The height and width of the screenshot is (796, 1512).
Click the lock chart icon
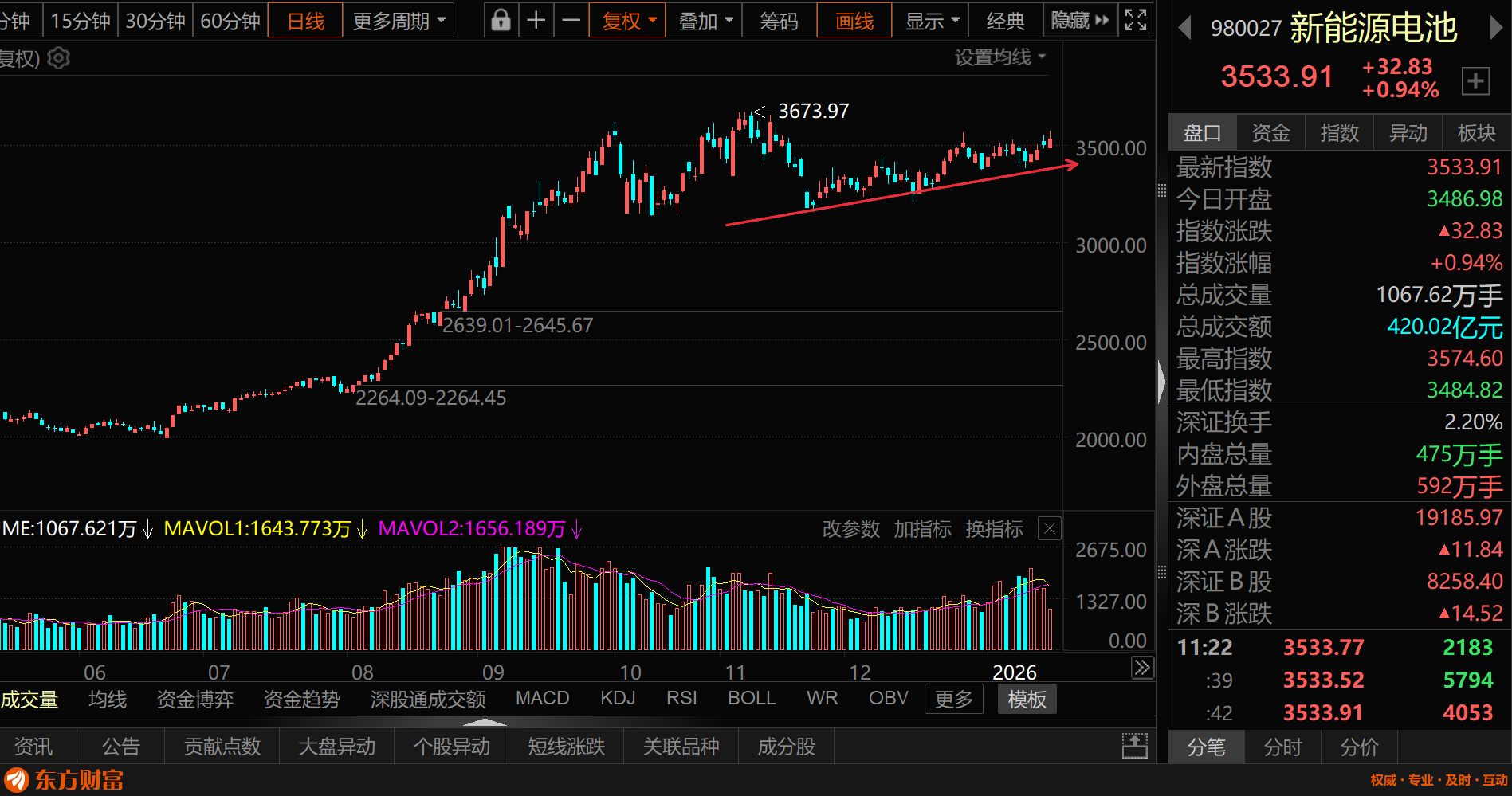tap(501, 20)
